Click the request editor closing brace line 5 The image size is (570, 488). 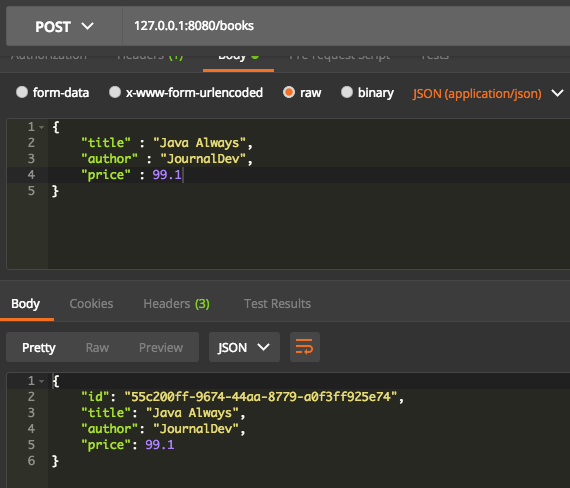click(x=55, y=191)
